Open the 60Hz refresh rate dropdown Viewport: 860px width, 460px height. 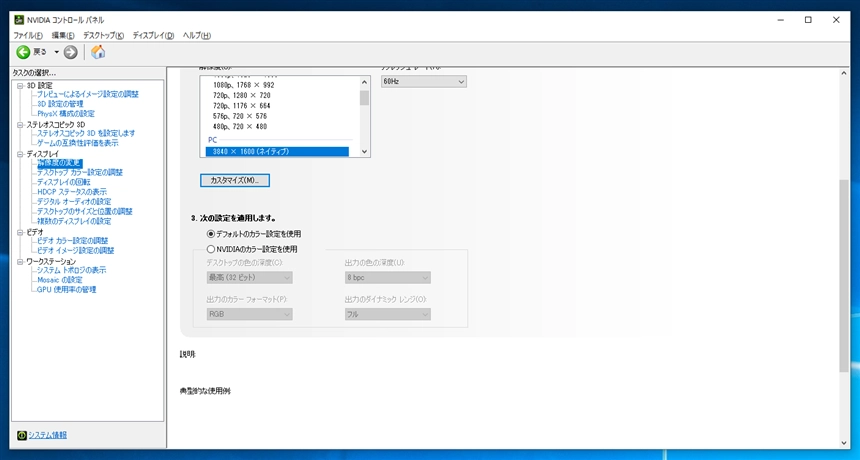tap(424, 81)
